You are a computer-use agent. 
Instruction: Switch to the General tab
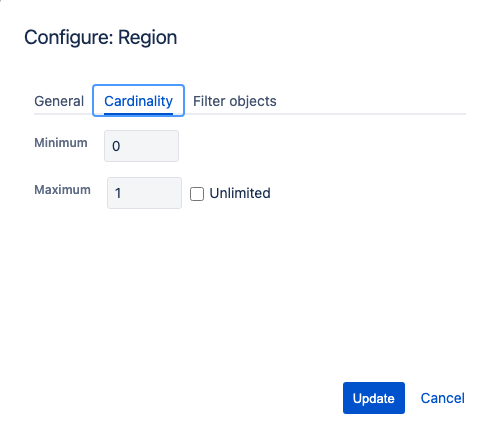coord(59,101)
